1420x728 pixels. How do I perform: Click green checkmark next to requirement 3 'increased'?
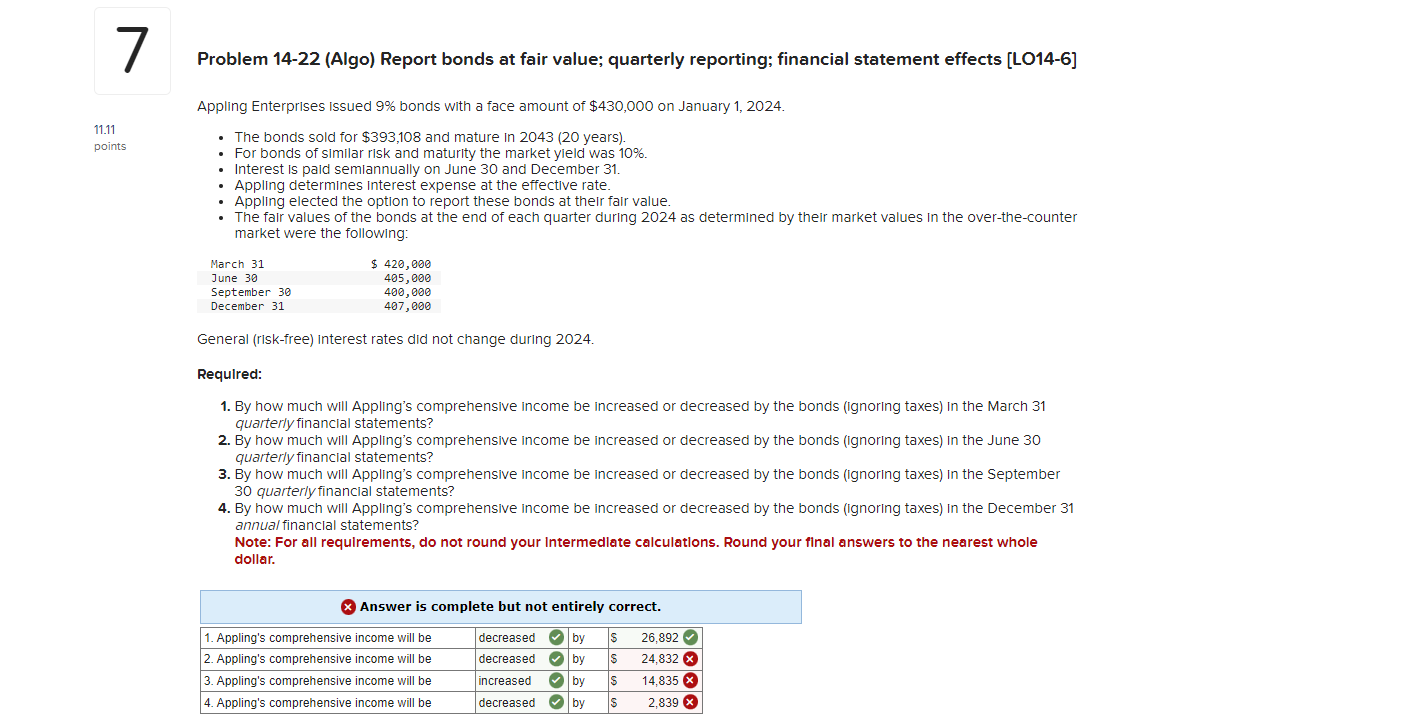(558, 681)
